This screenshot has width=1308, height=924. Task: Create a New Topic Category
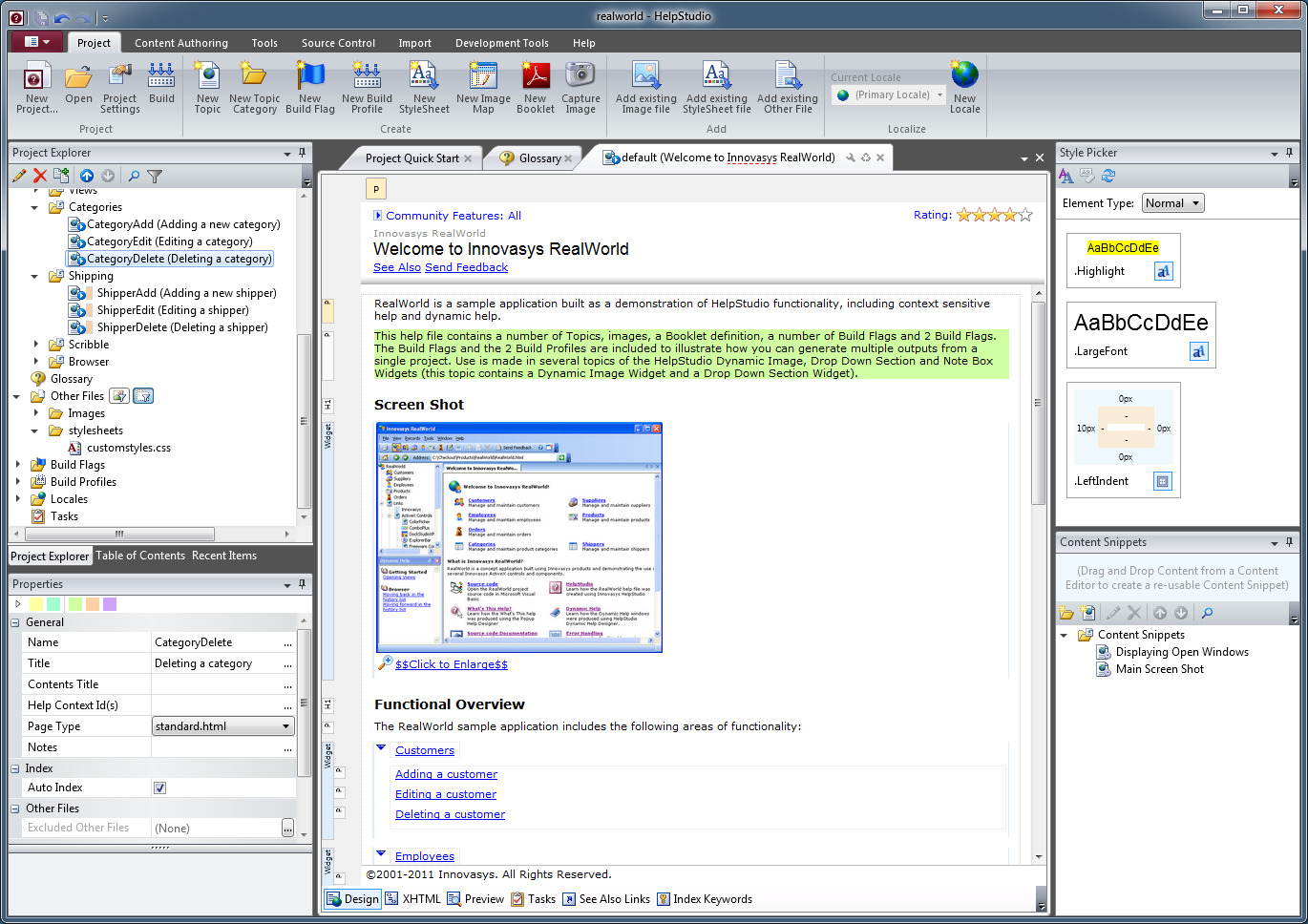pyautogui.click(x=254, y=88)
